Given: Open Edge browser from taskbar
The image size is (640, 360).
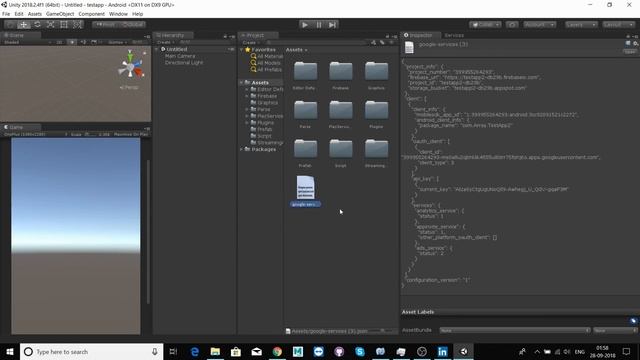Looking at the screenshot, I should (195, 351).
